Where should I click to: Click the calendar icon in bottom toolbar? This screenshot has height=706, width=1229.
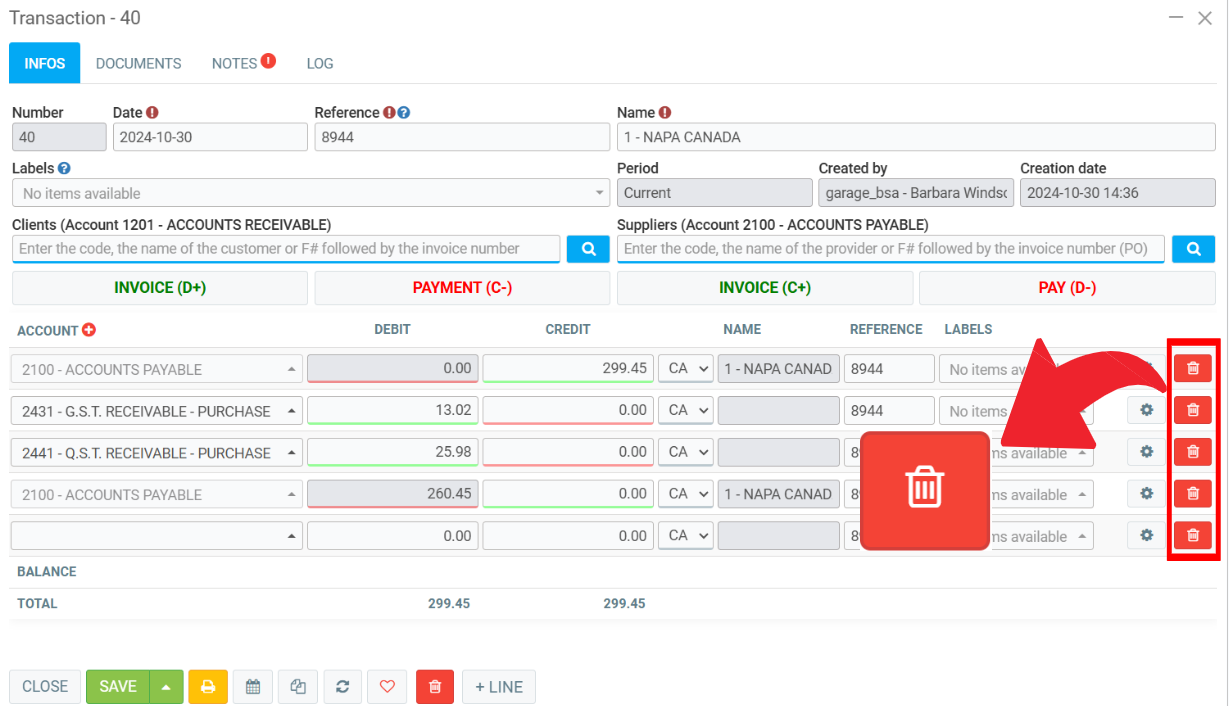(253, 687)
